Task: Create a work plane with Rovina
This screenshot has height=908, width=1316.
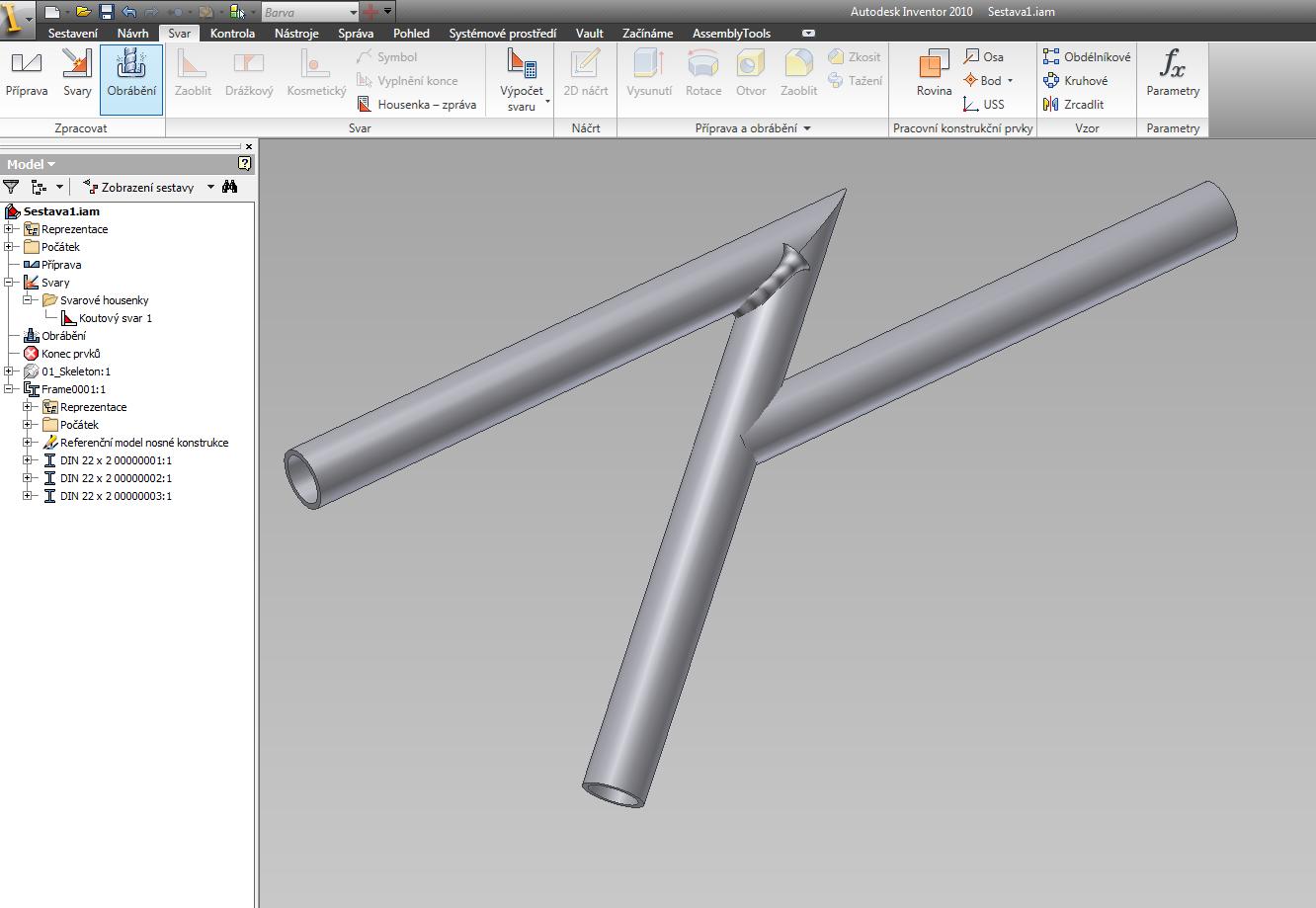Action: tap(934, 75)
